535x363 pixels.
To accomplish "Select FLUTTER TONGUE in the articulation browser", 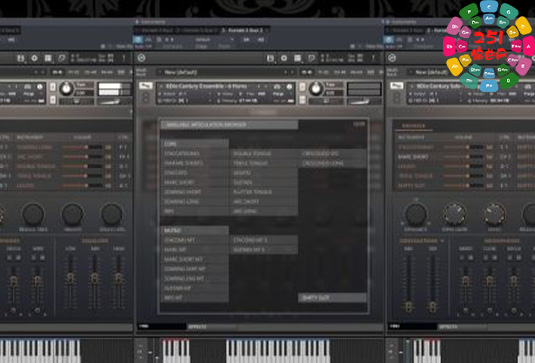I will (x=263, y=192).
